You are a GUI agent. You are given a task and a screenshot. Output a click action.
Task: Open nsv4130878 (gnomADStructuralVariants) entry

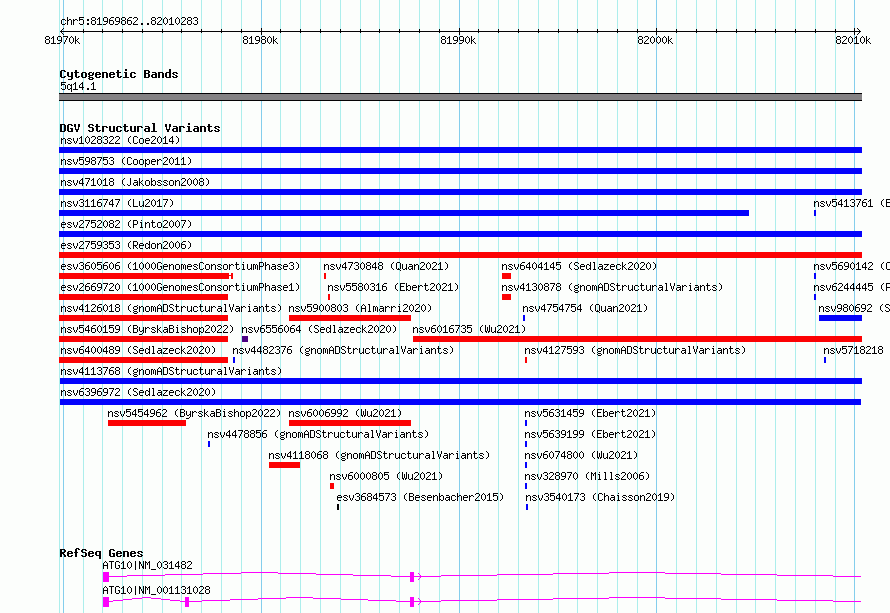(x=612, y=287)
